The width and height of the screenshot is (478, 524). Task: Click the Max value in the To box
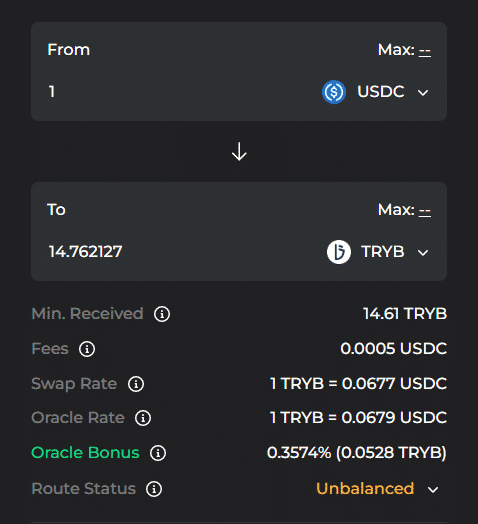point(425,211)
